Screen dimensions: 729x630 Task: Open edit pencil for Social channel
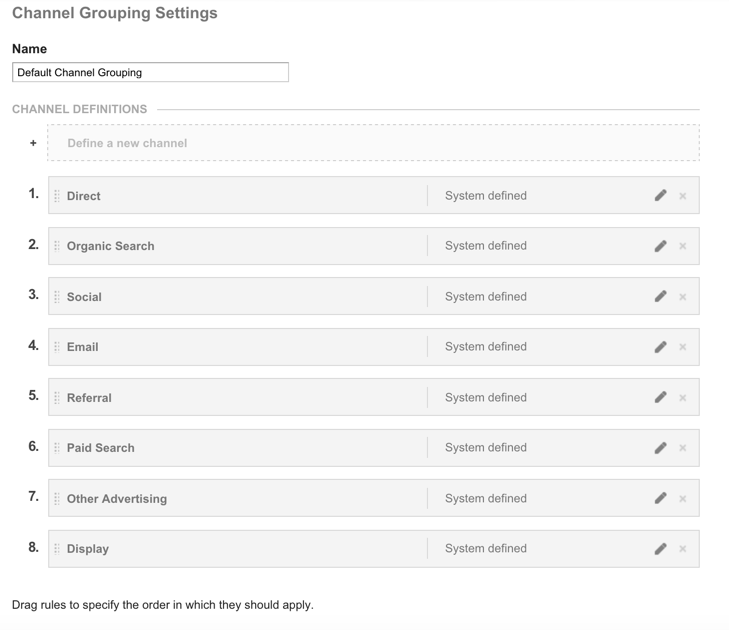(x=660, y=297)
